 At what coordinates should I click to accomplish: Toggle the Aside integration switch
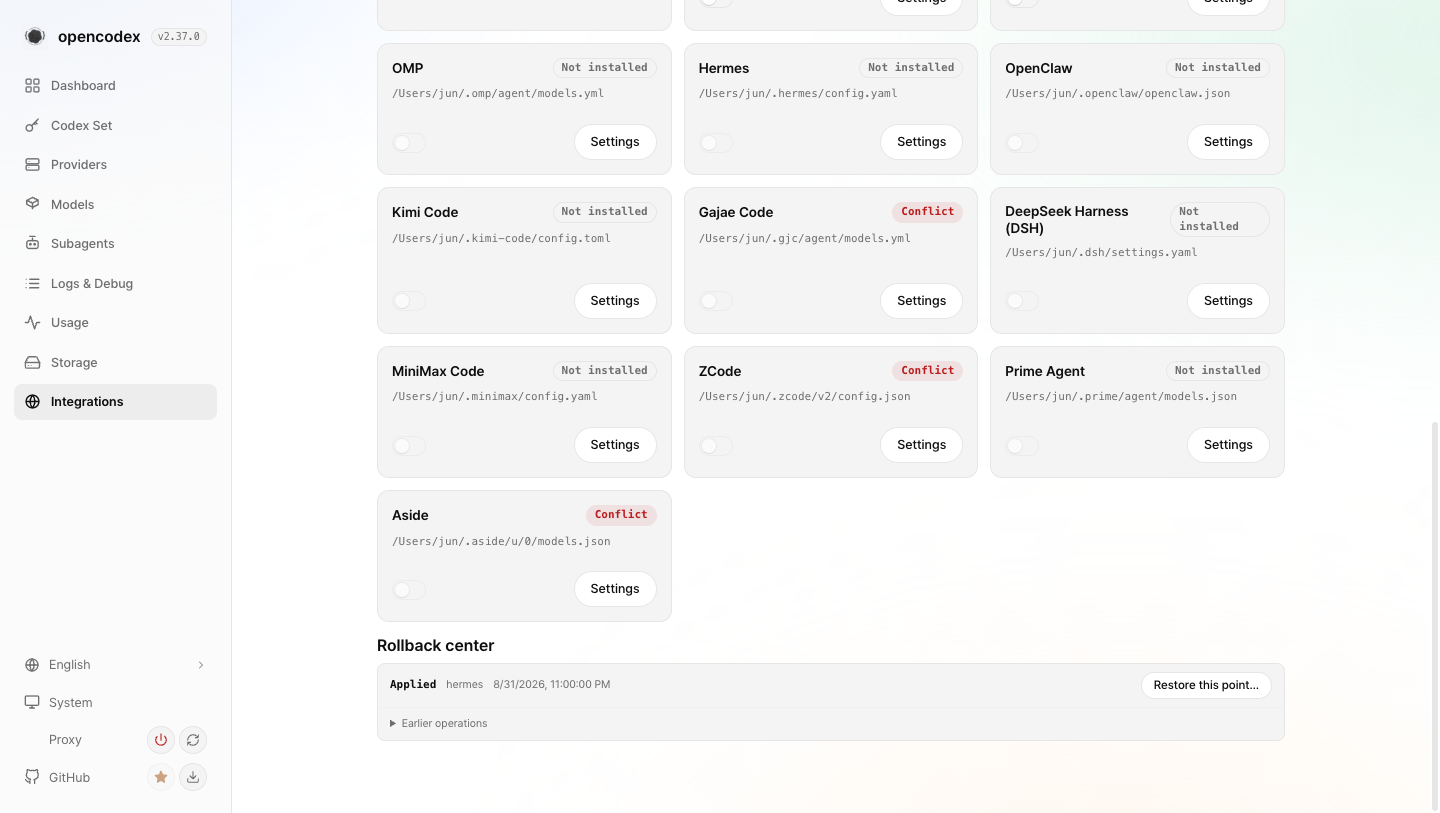point(409,590)
